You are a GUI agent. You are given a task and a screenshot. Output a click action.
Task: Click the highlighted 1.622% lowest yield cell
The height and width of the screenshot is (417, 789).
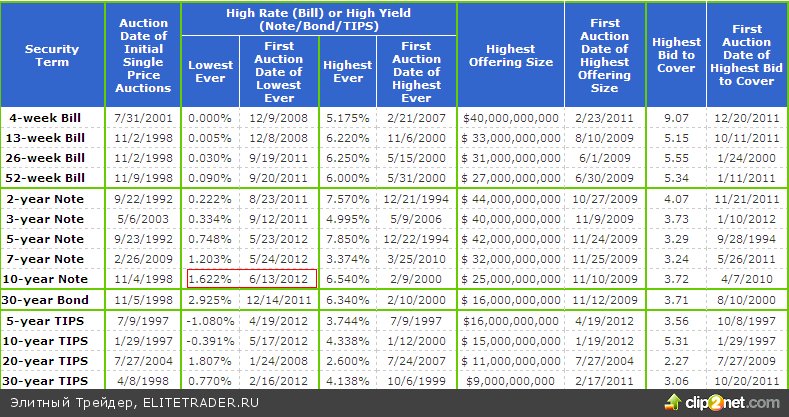(209, 278)
